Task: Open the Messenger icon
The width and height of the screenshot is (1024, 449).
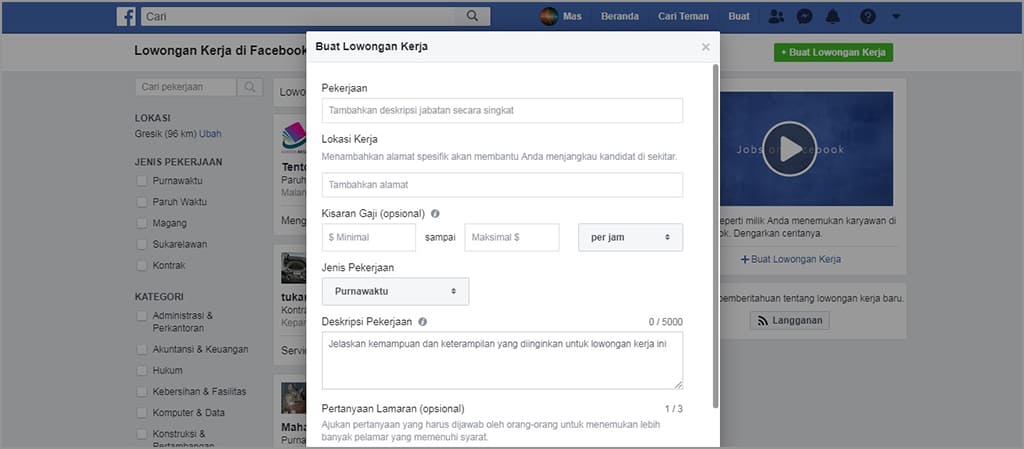Action: tap(804, 17)
